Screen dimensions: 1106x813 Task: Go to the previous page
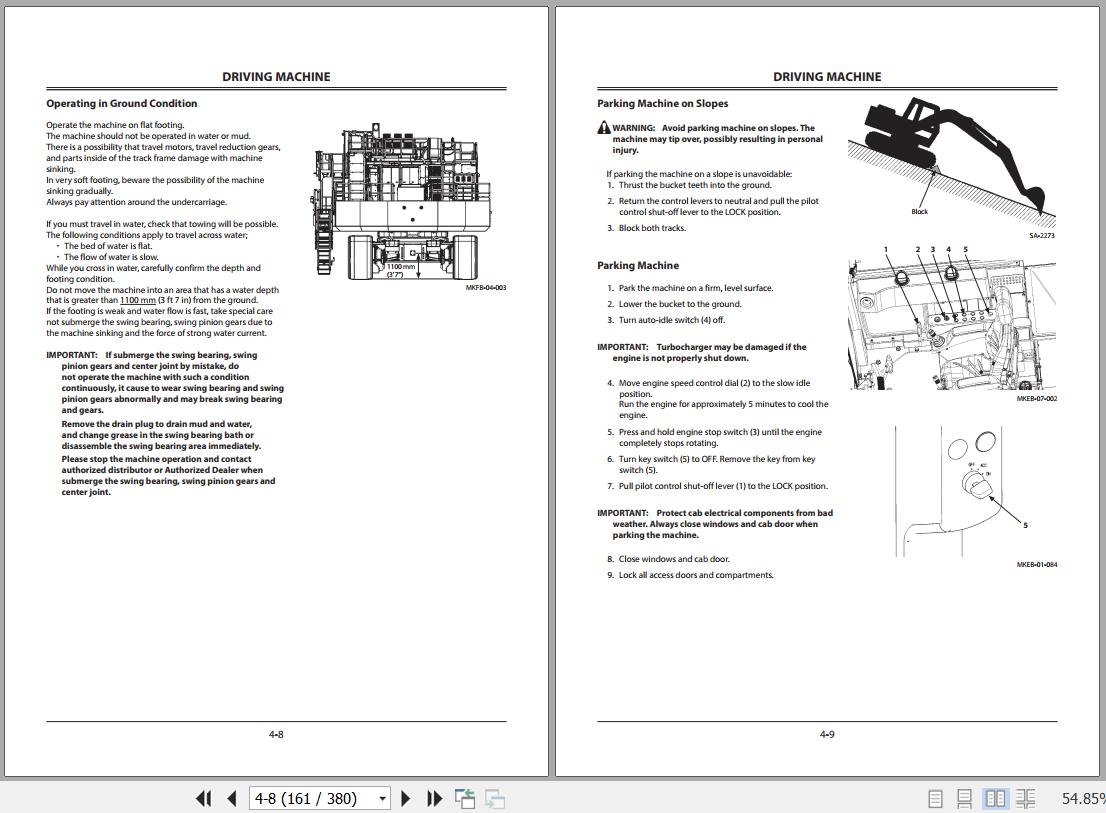232,798
